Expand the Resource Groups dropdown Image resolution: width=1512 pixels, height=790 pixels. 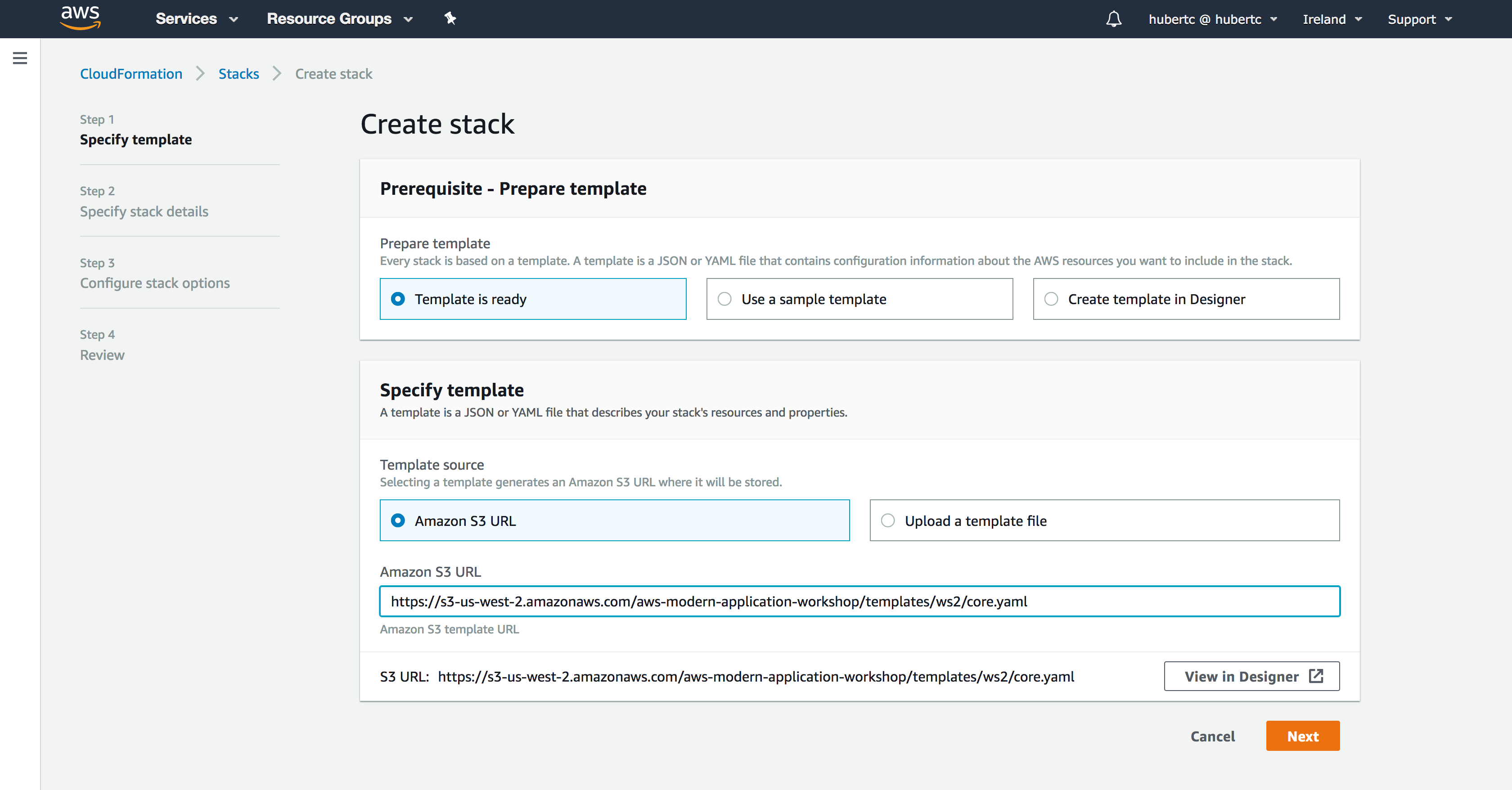(x=340, y=19)
